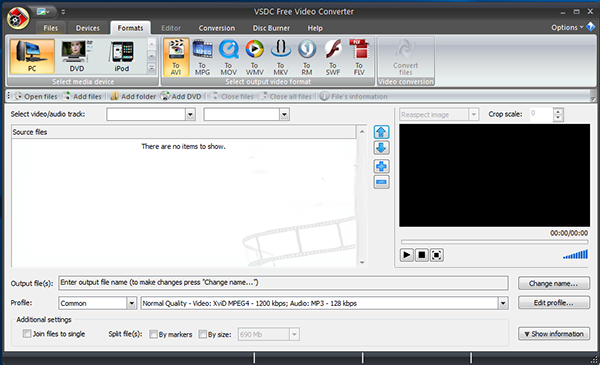
Task: Open quick access customize arrow
Action: click(x=63, y=12)
